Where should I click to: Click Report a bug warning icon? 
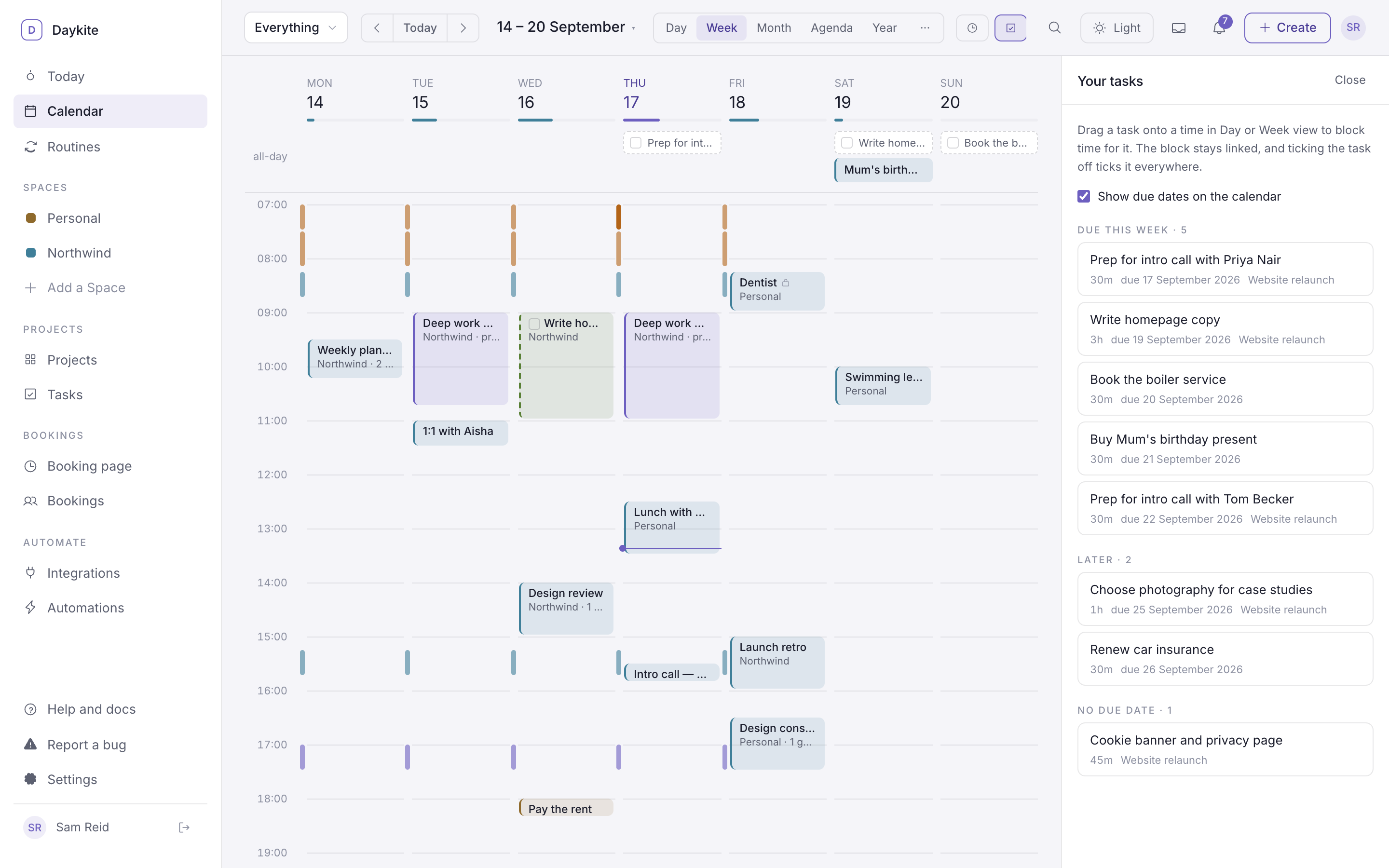click(30, 744)
